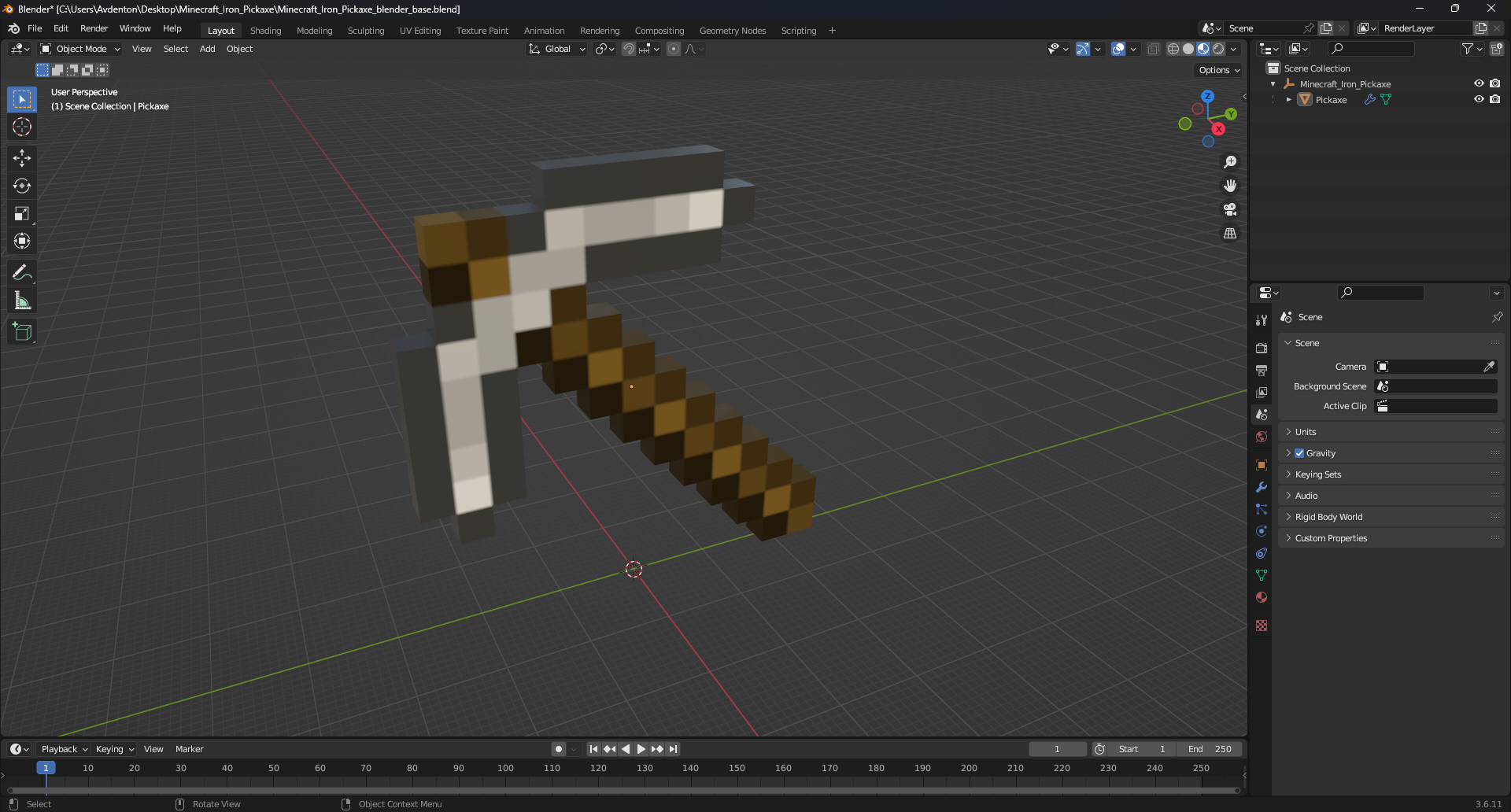Open the Add menu in viewport header
This screenshot has height=812, width=1511.
[x=207, y=49]
